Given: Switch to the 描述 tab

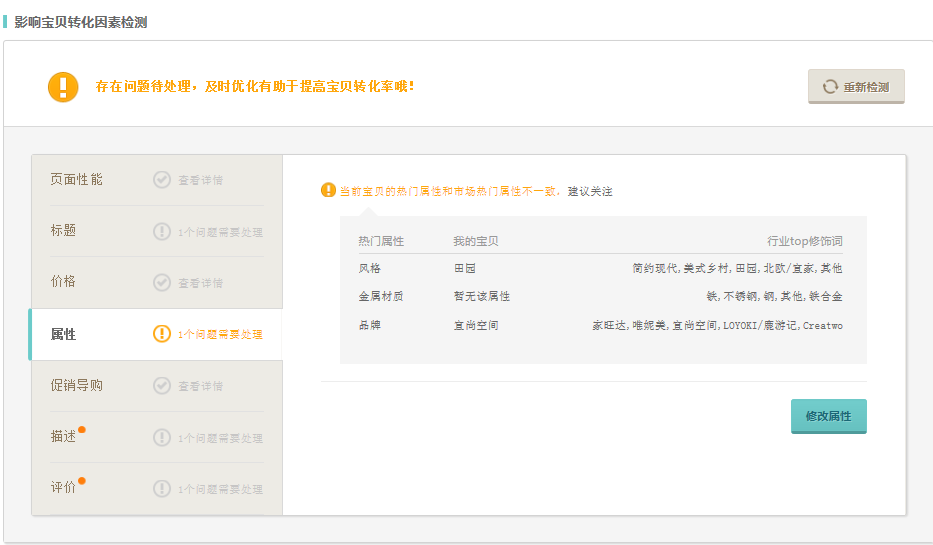Looking at the screenshot, I should 64,437.
